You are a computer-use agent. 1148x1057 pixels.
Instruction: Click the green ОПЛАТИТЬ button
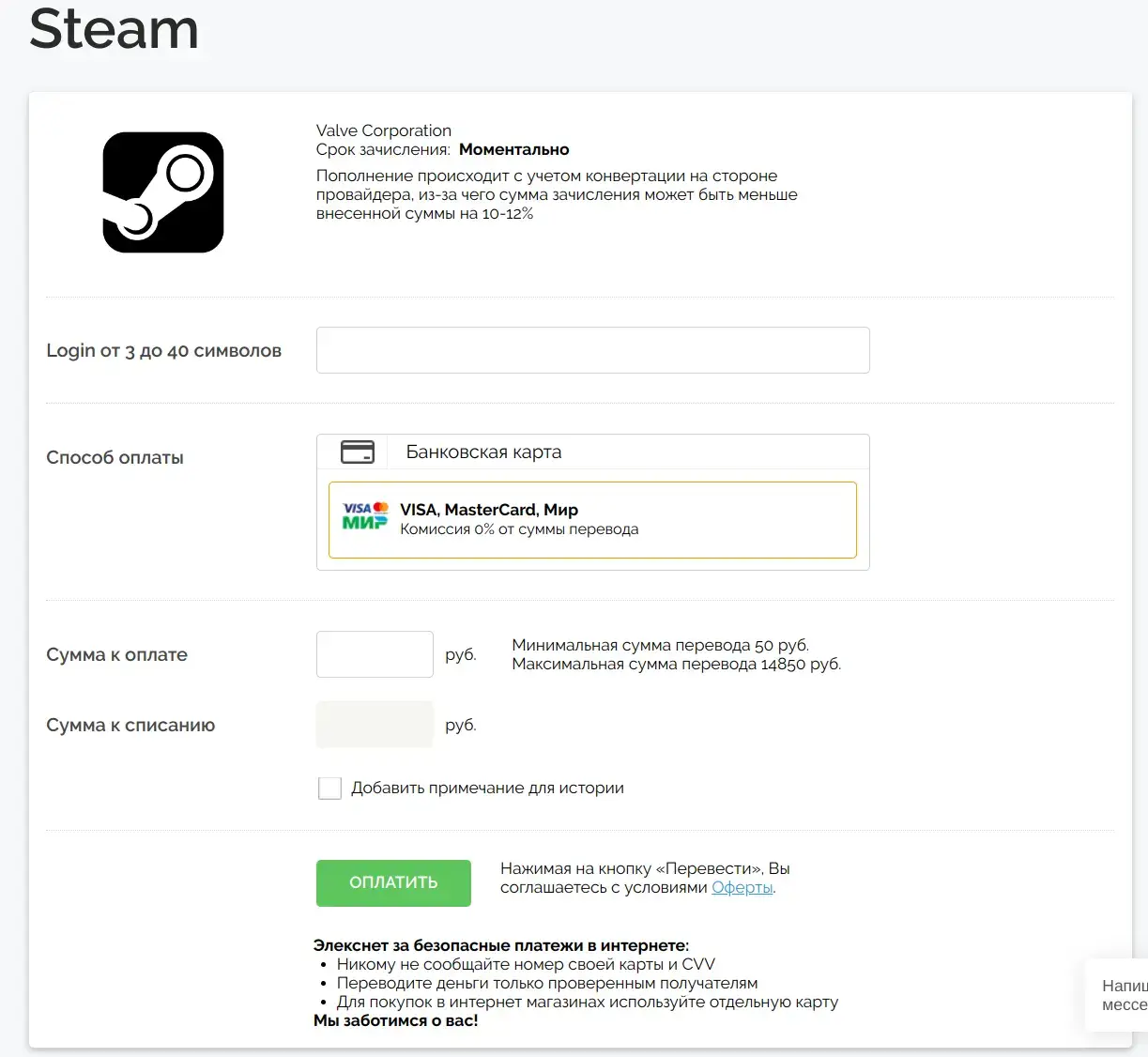[x=393, y=883]
